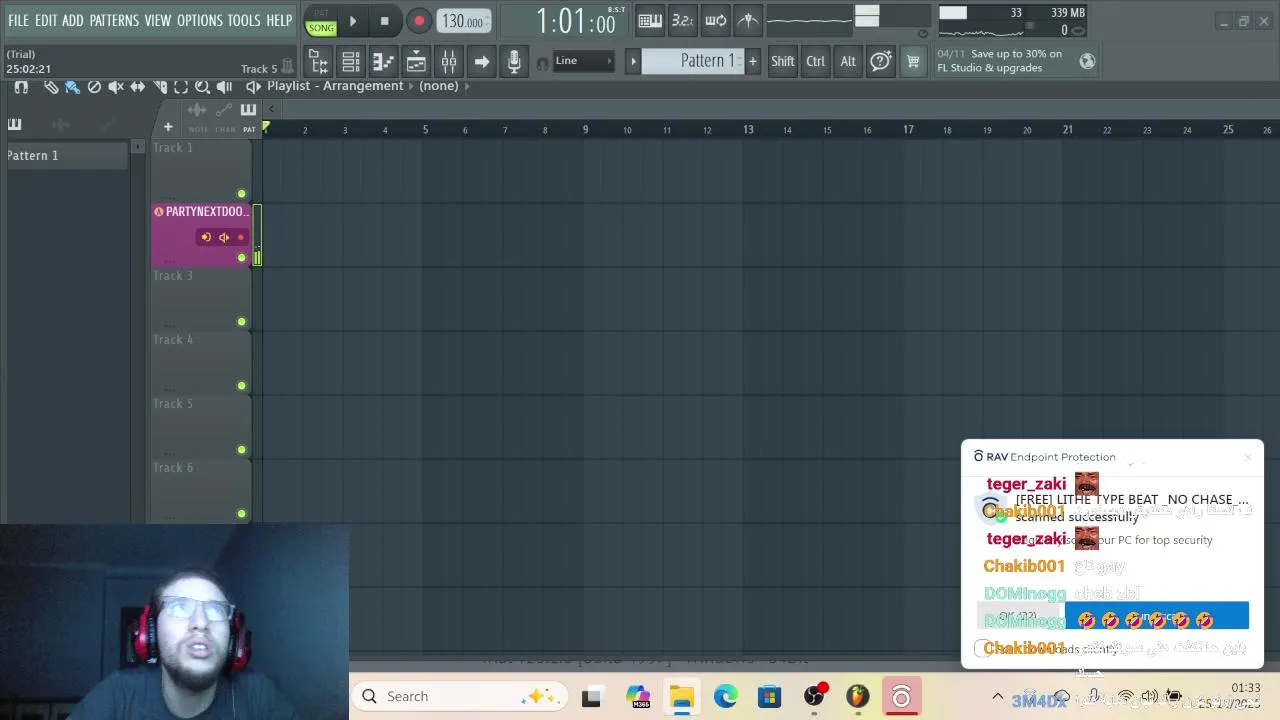Click the Shift modifier button

point(783,61)
